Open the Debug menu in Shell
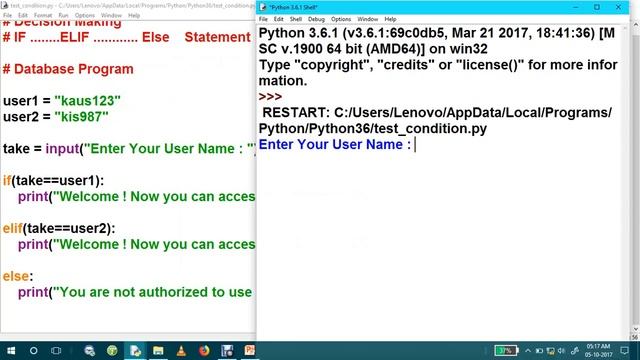 [x=316, y=19]
